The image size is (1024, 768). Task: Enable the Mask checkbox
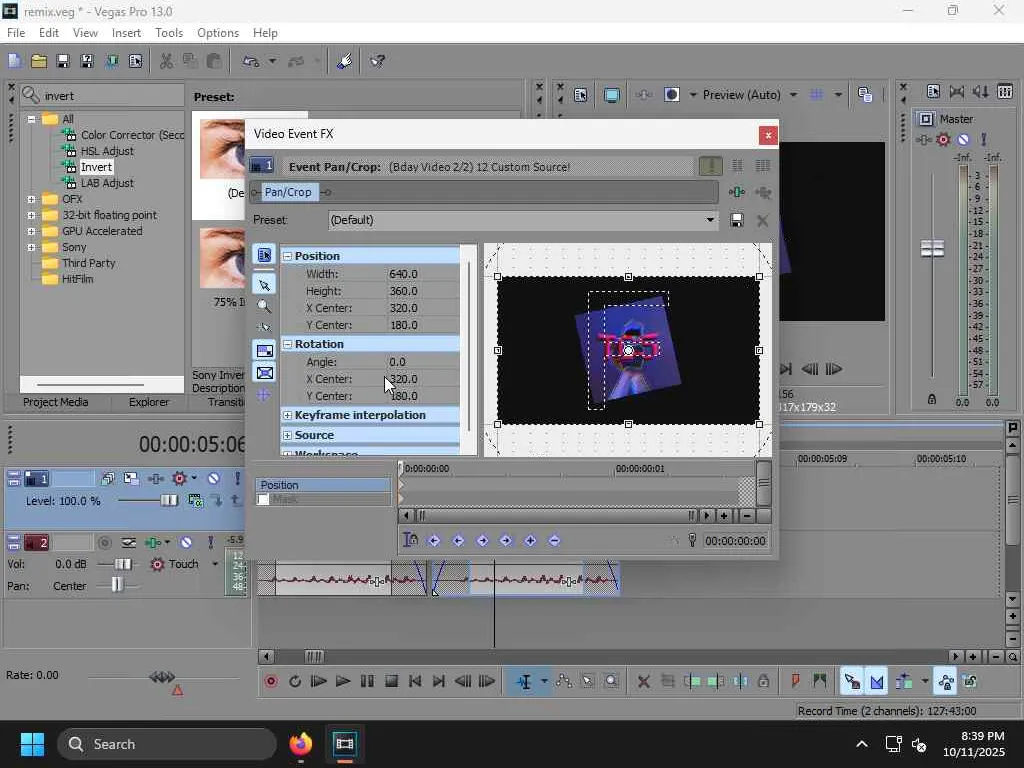click(263, 500)
